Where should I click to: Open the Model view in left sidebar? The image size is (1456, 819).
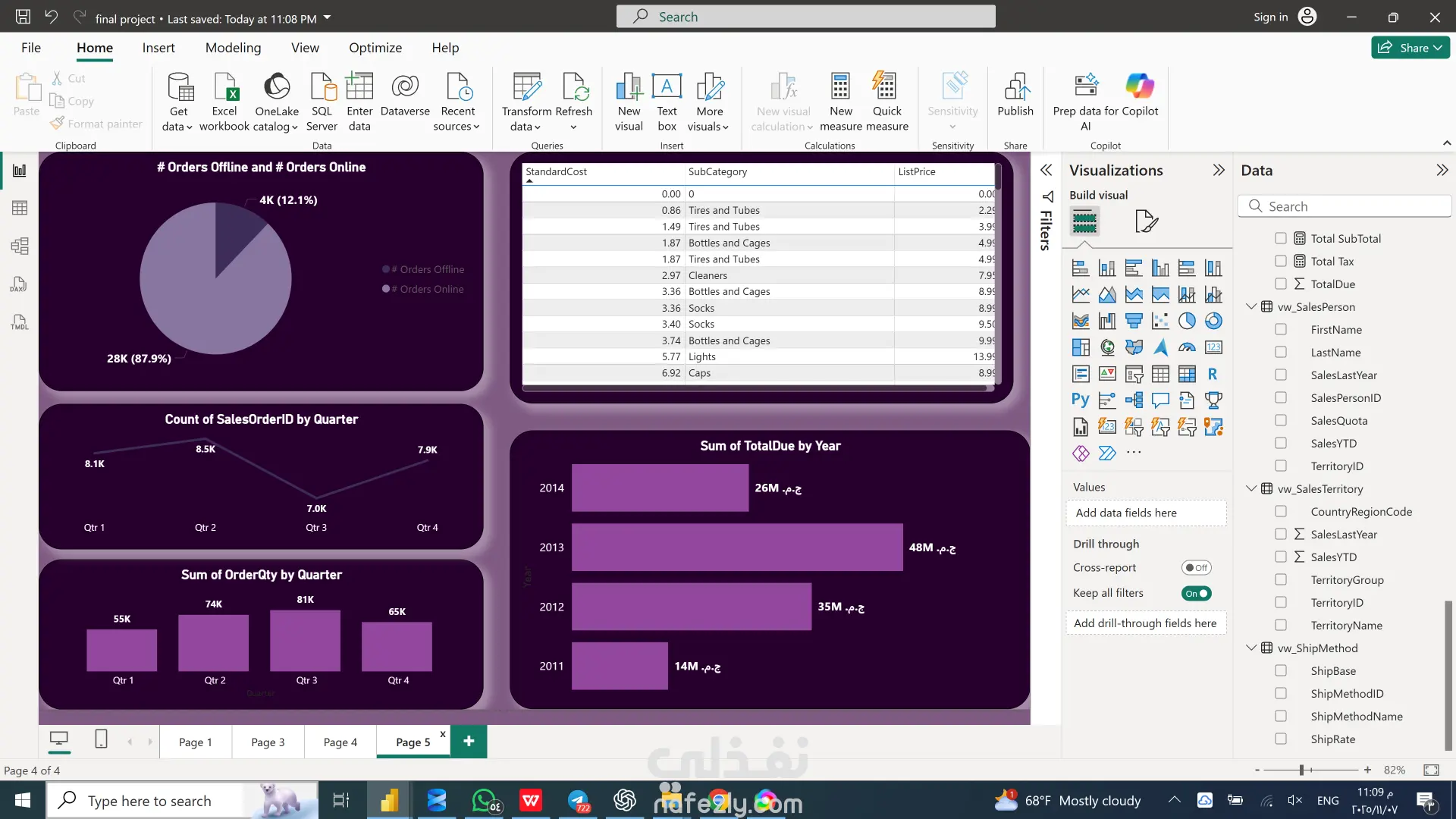(20, 246)
